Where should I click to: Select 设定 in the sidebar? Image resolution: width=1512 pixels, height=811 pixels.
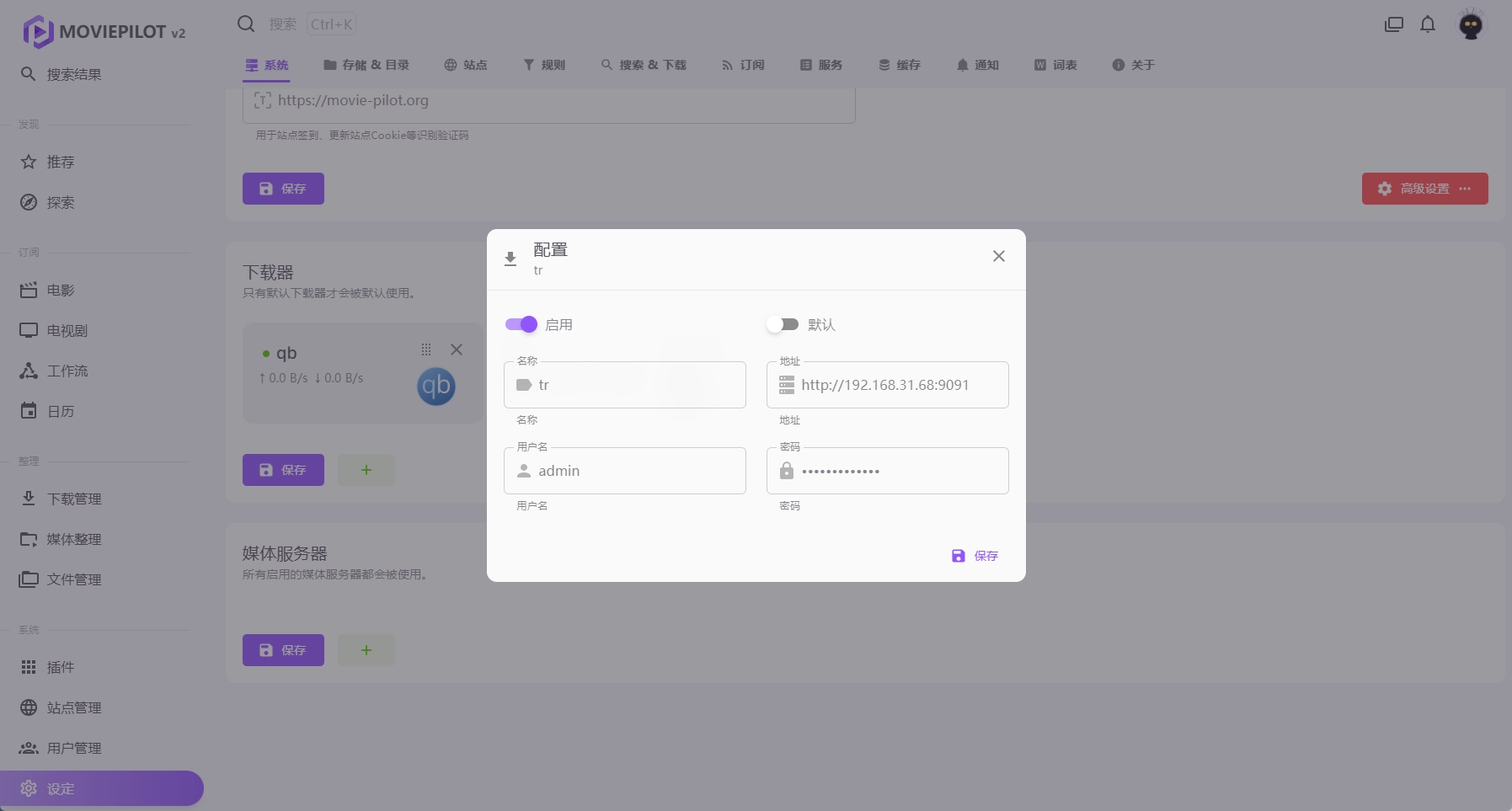[x=102, y=788]
